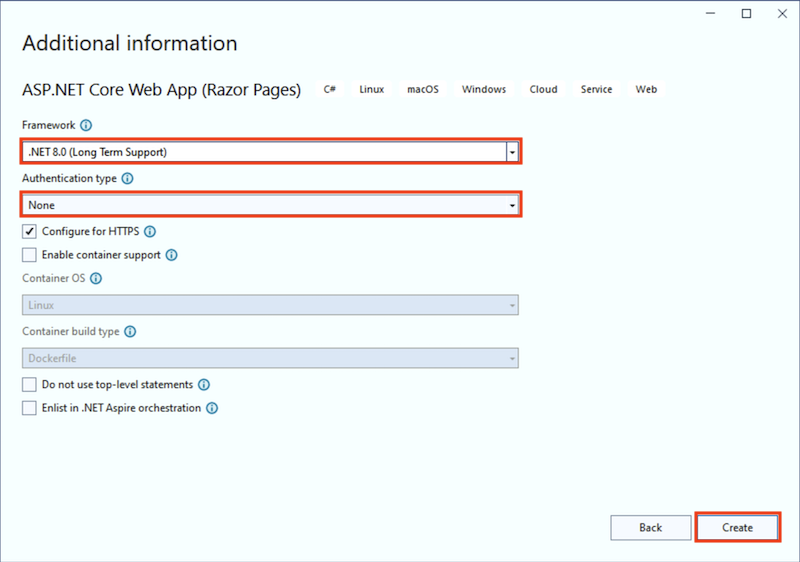Click the Authentication type info icon

coord(127,178)
